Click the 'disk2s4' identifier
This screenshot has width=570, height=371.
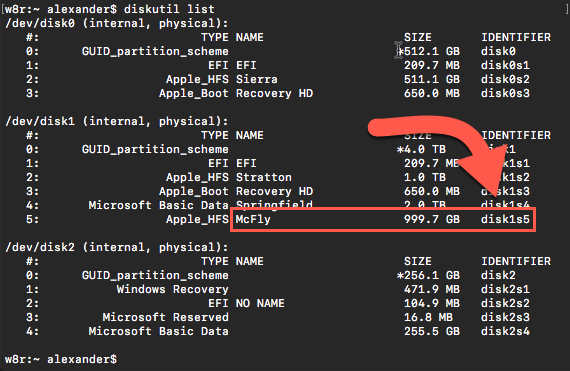tap(505, 331)
